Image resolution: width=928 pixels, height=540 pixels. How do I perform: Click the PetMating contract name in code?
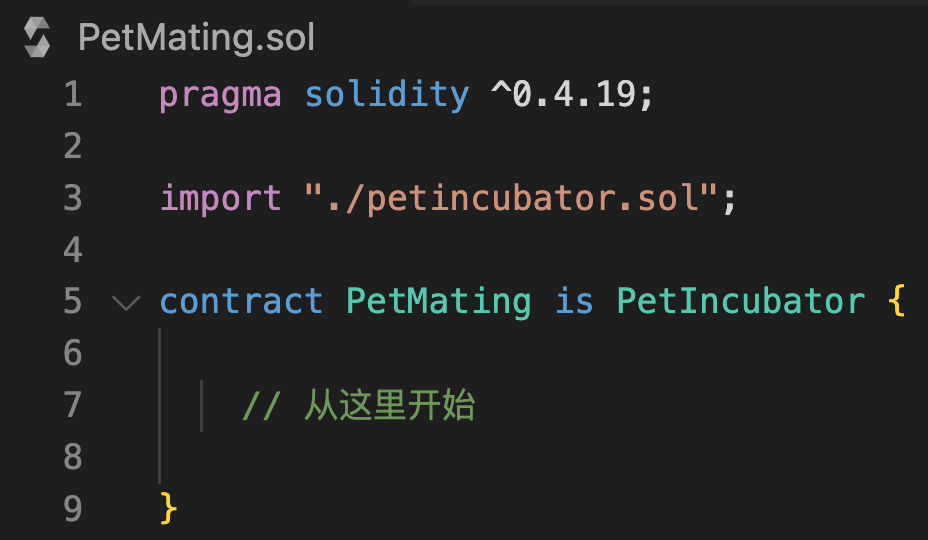tap(438, 301)
